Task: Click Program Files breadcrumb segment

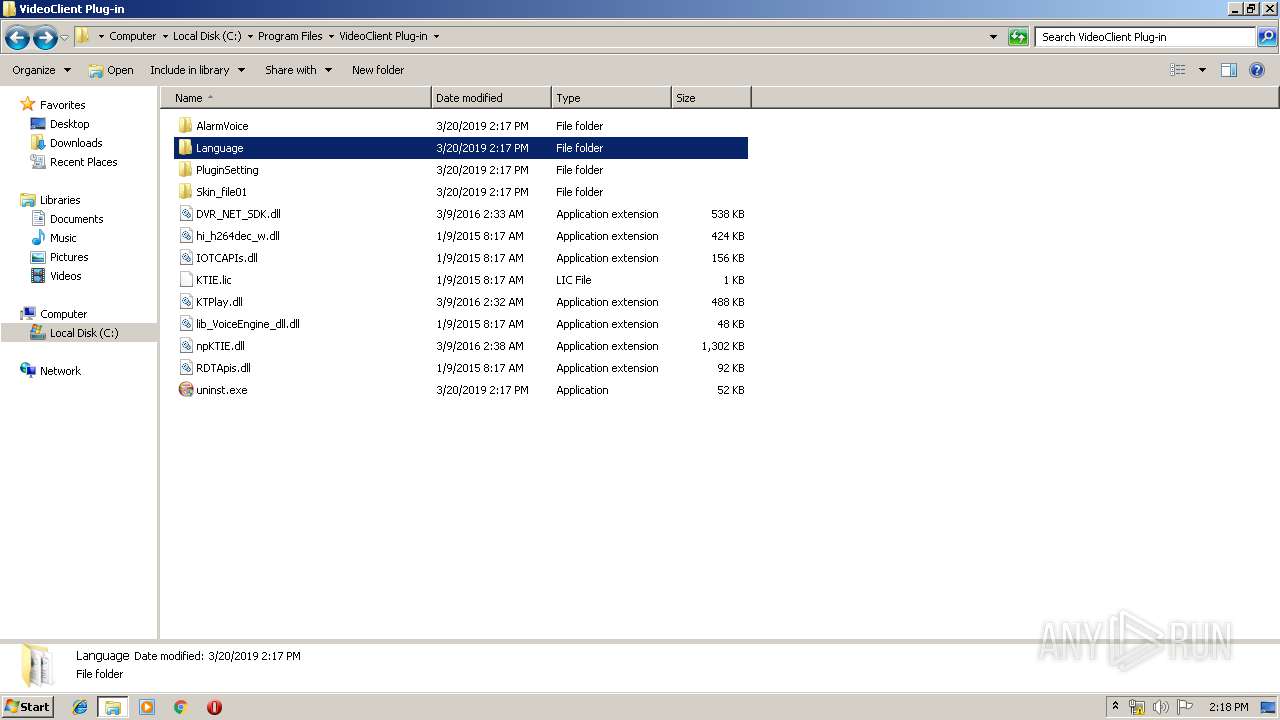Action: pyautogui.click(x=290, y=36)
